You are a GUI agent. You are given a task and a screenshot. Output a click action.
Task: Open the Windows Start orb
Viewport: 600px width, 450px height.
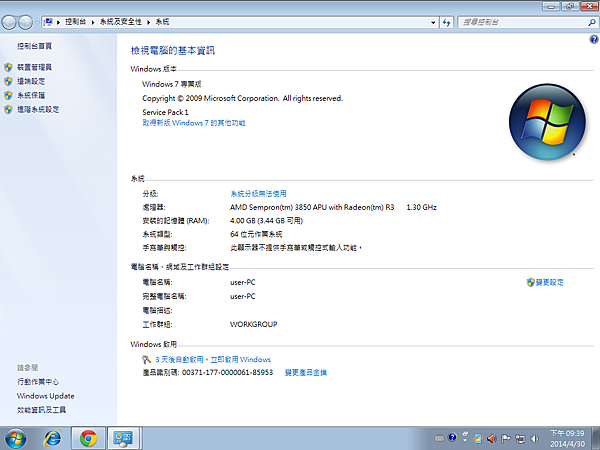pyautogui.click(x=16, y=439)
